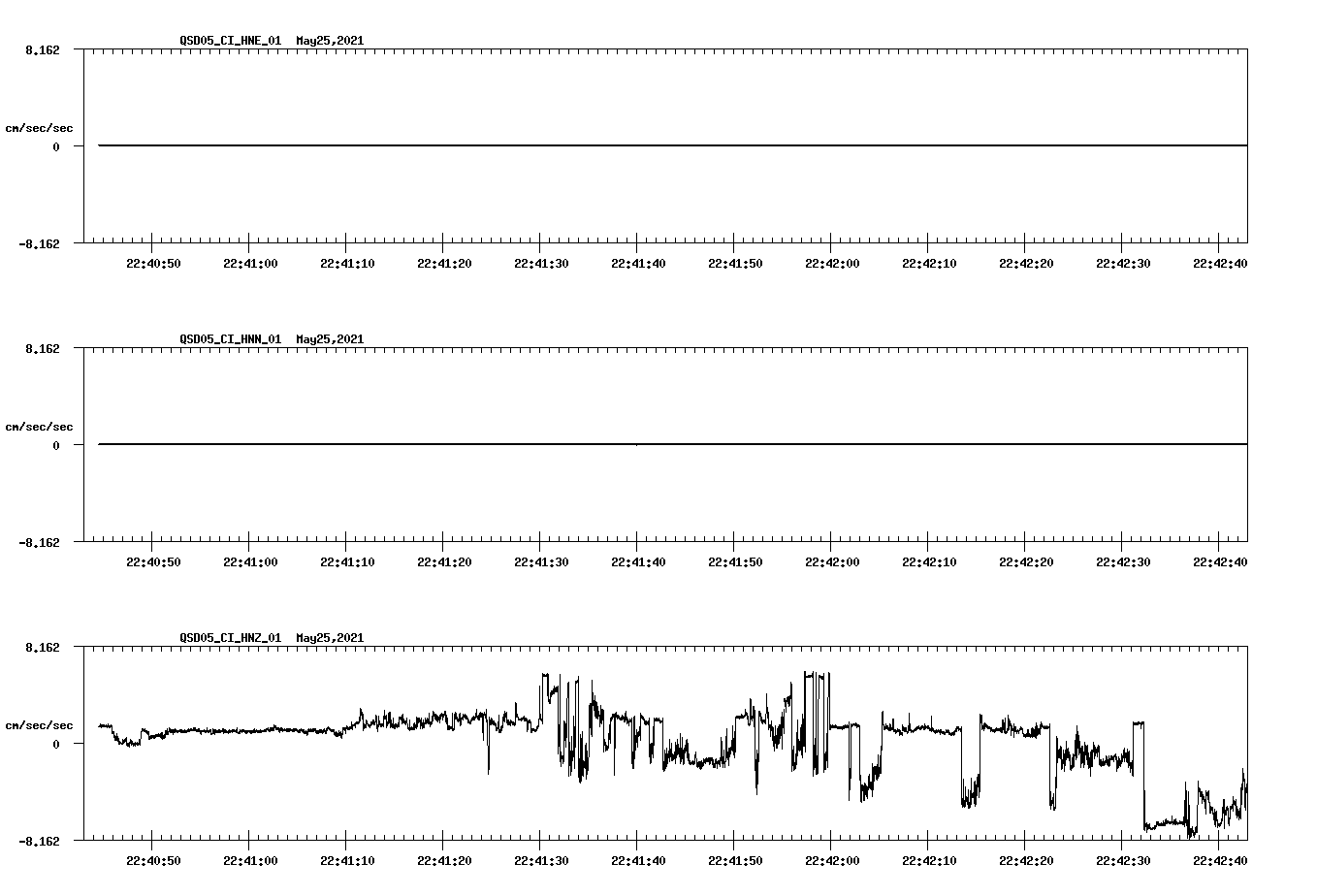Click the flat waveform trace in the HNE plot
1317x896 pixels.
click(x=582, y=145)
